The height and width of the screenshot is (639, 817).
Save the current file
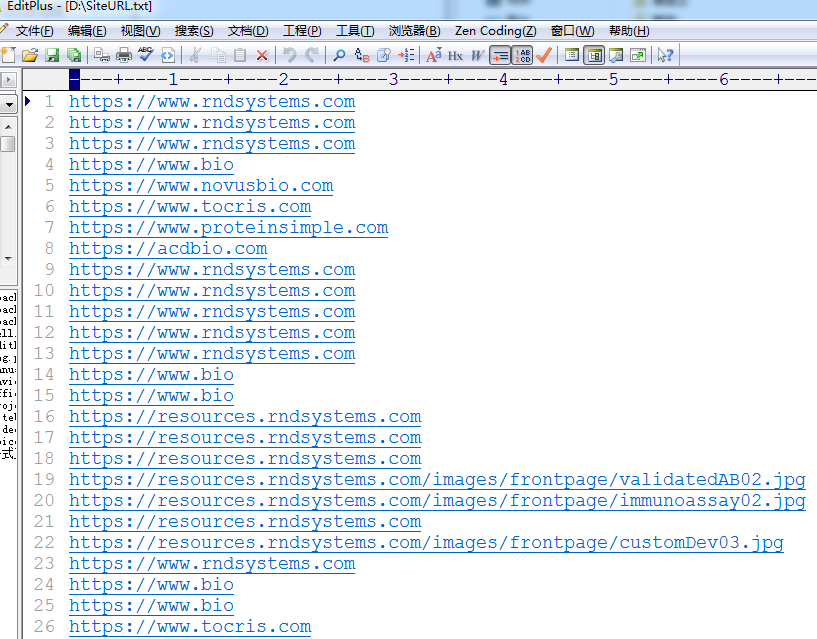pos(52,55)
